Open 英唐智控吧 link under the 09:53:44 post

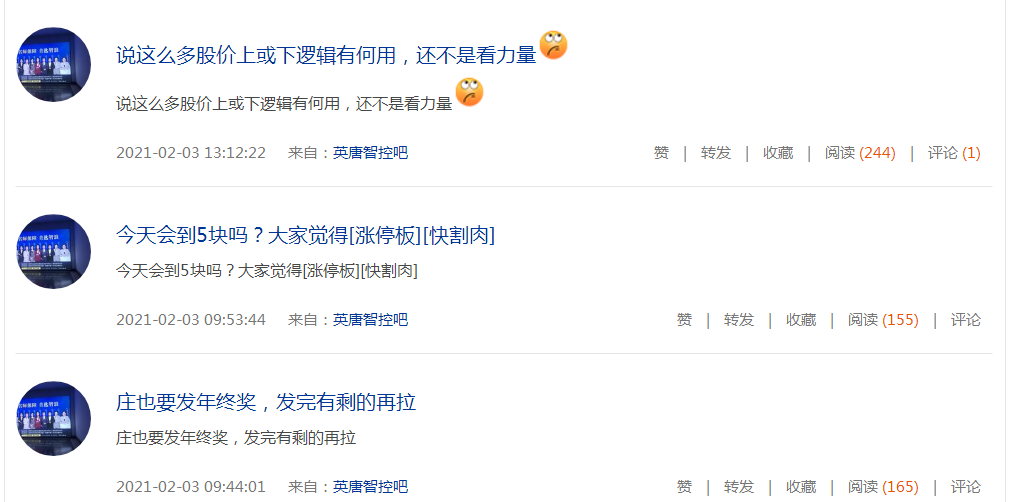point(370,320)
